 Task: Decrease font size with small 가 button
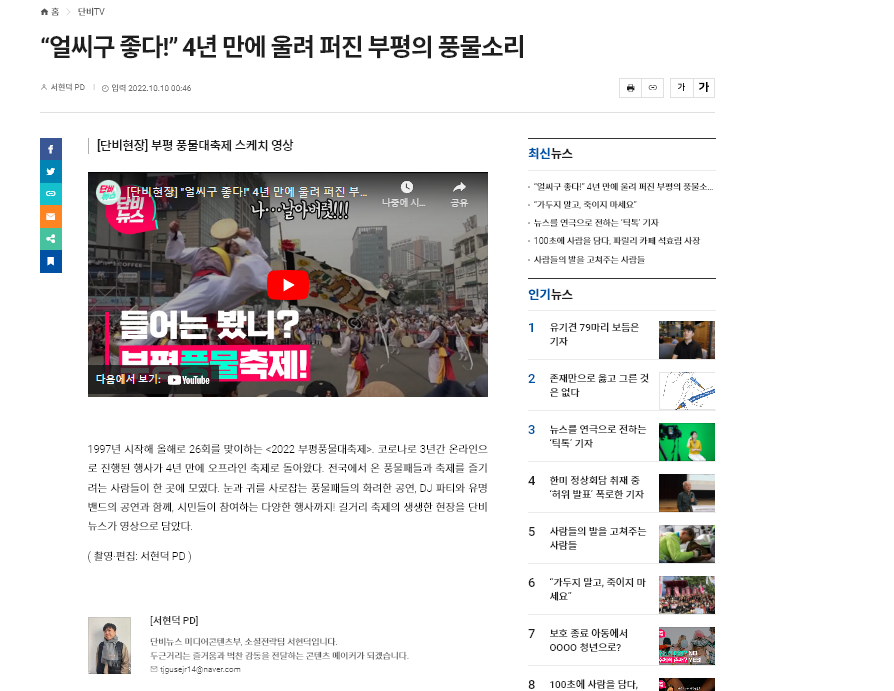pos(681,88)
